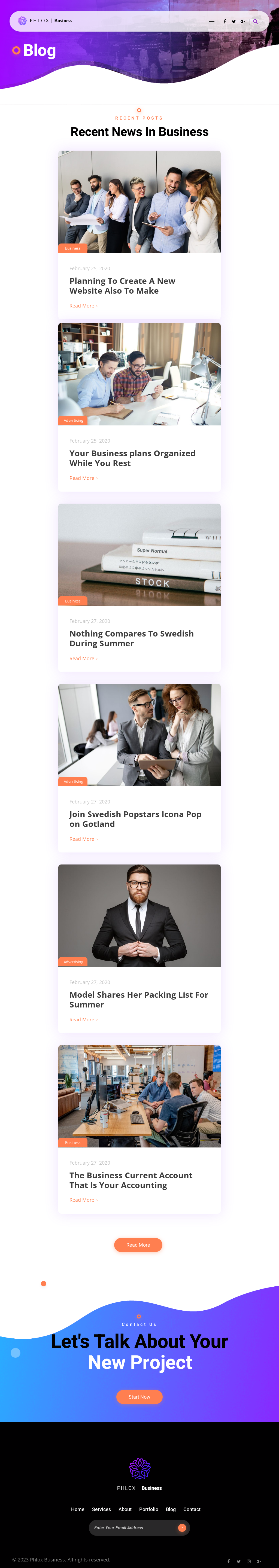279x1568 pixels.
Task: Click the footer Twitter icon
Action: click(x=238, y=1561)
